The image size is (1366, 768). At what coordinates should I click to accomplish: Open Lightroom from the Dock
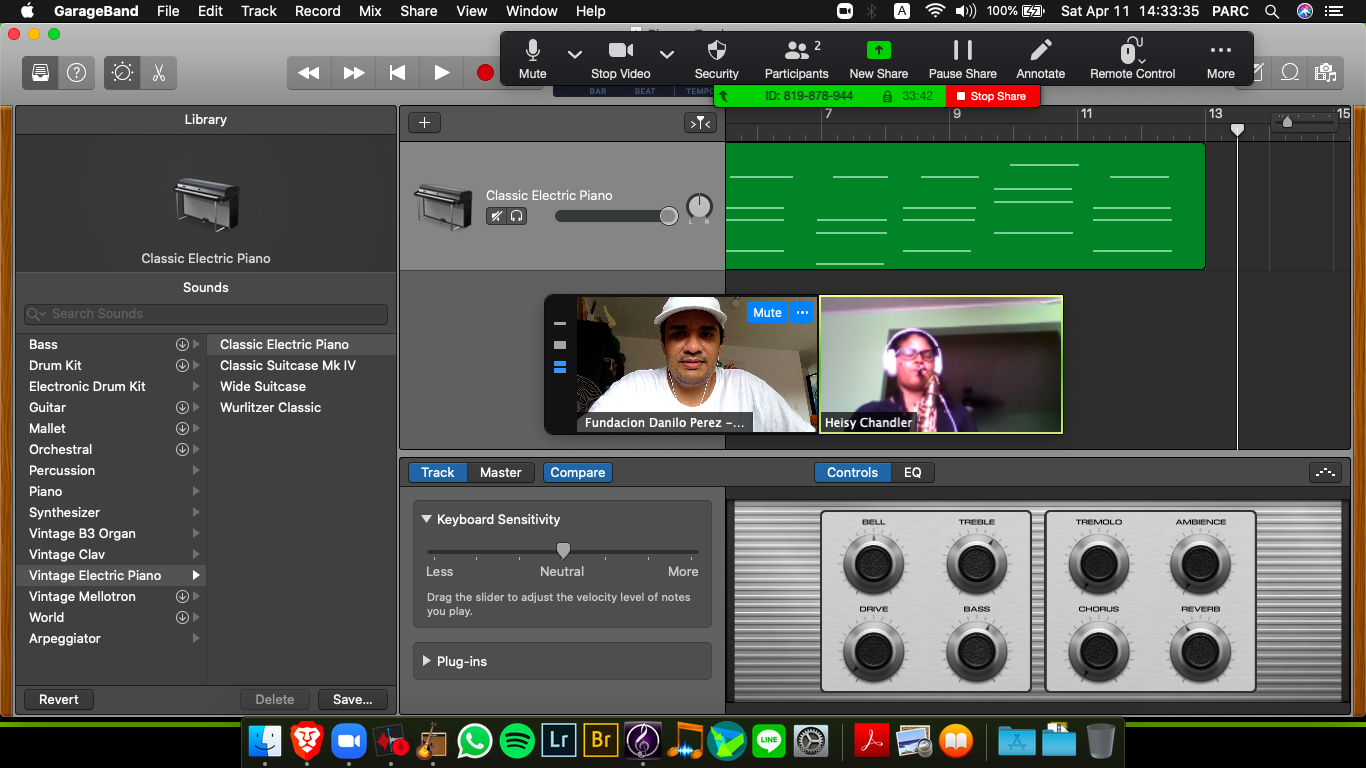559,741
